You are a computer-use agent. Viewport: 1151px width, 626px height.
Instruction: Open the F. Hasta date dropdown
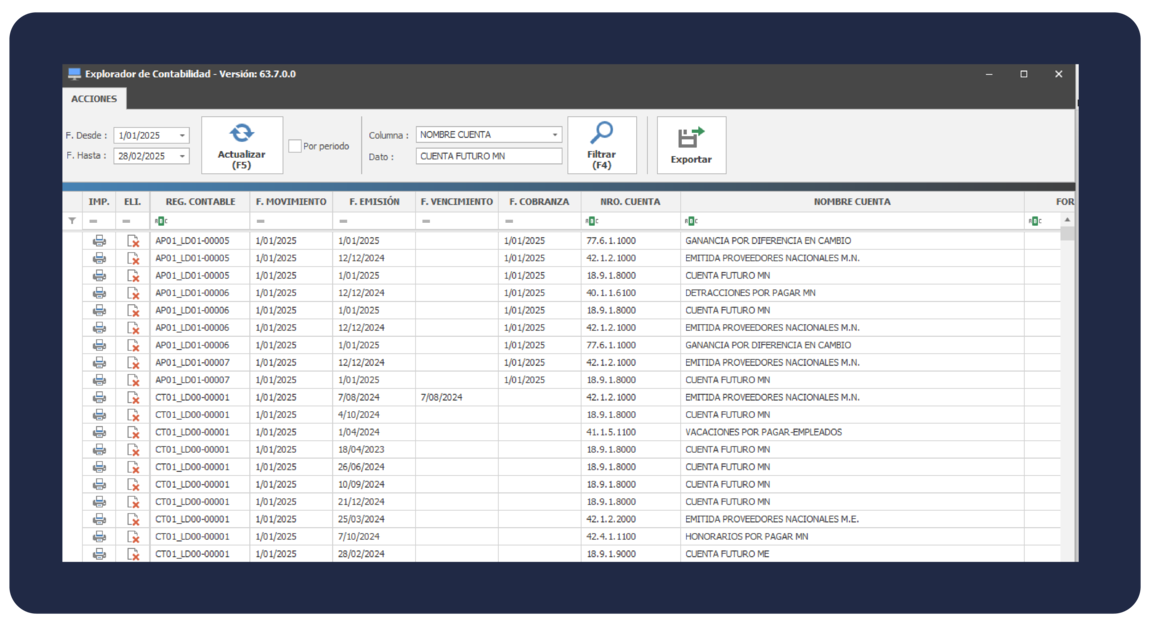click(182, 156)
